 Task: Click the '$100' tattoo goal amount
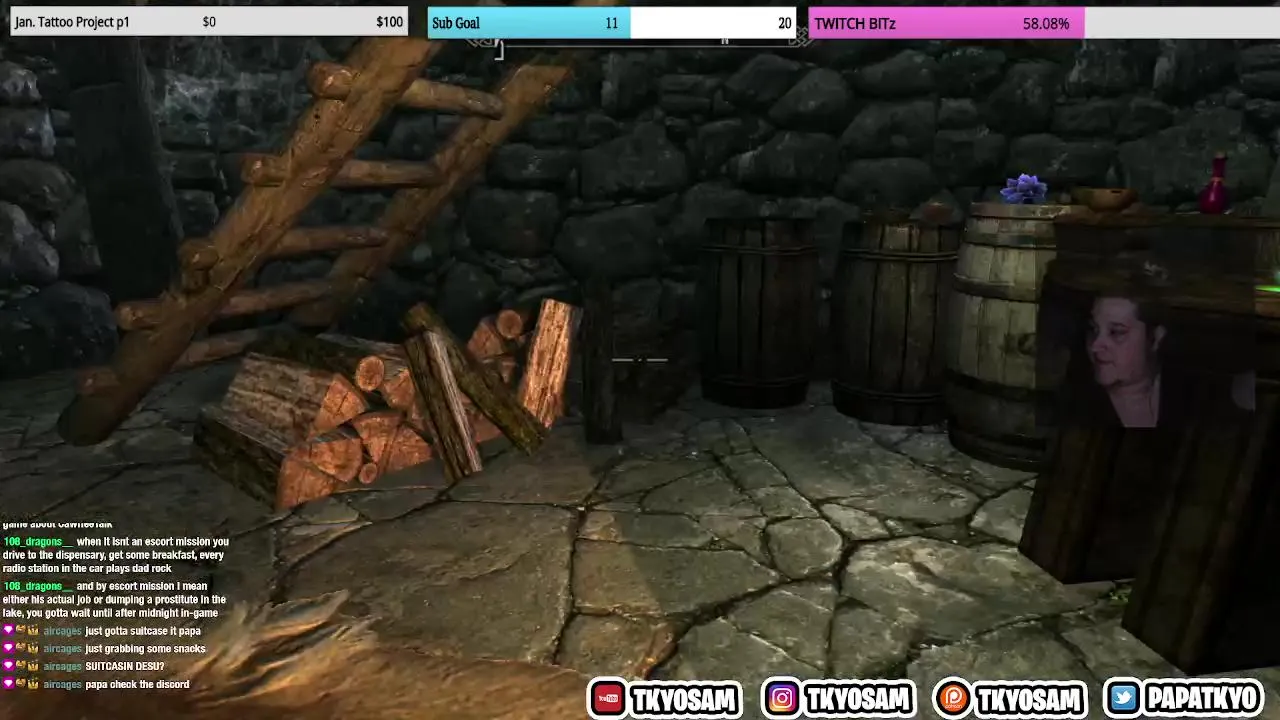390,22
